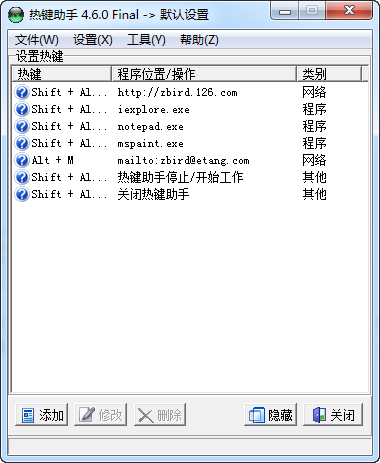Screen dimensions: 380x463
Task: Click the question icon beside iexplore.exe
Action: (22, 109)
